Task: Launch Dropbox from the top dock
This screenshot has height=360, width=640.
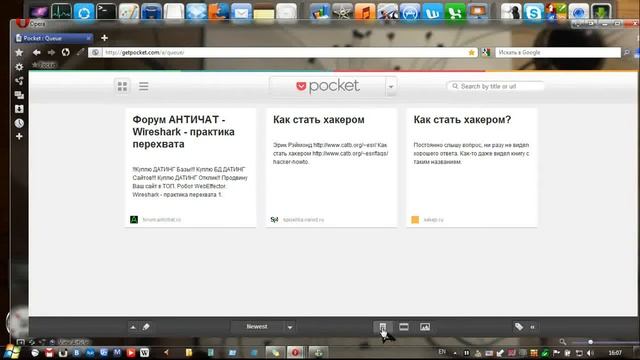Action: click(196, 12)
